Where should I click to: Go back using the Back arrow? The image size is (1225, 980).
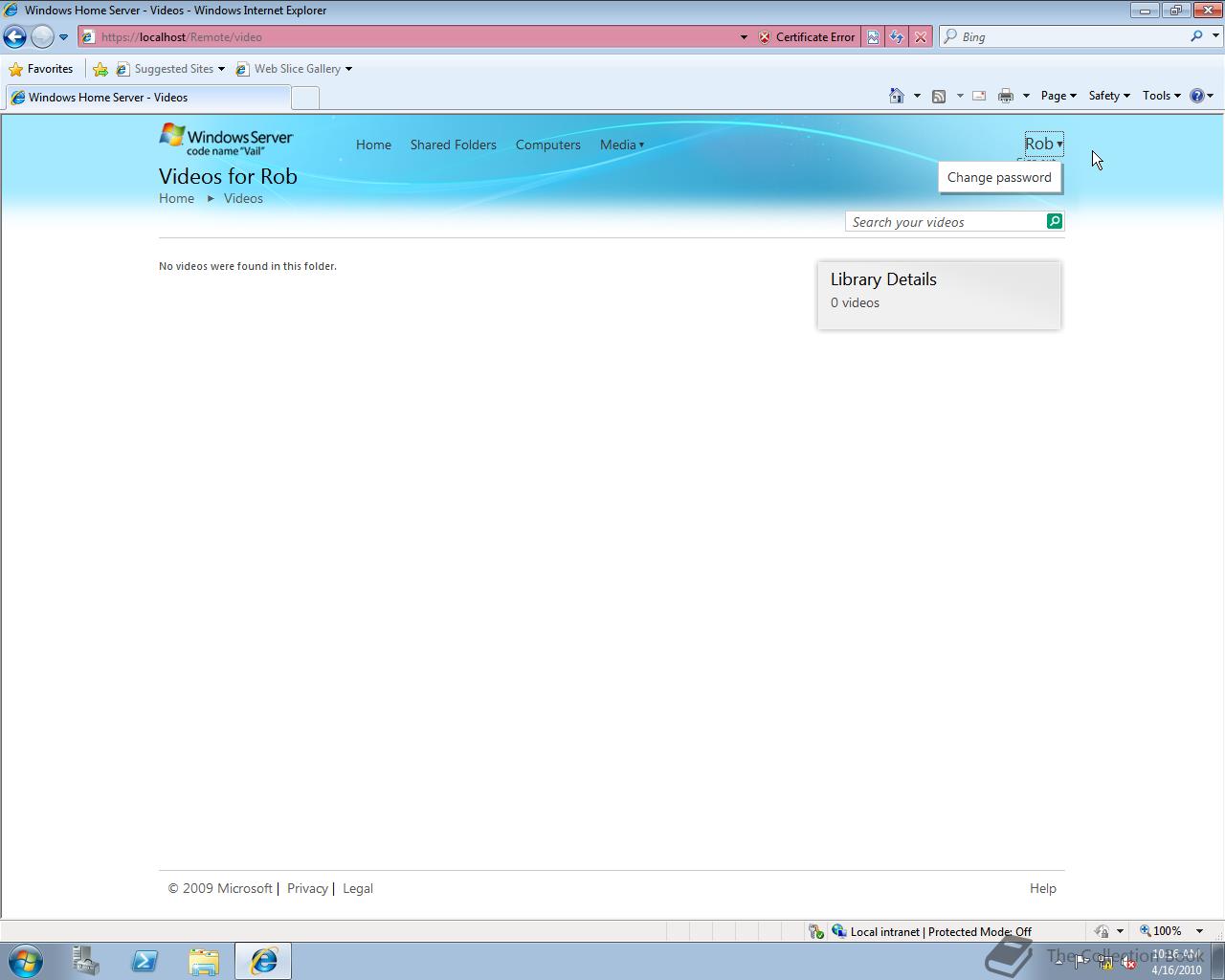click(x=14, y=36)
